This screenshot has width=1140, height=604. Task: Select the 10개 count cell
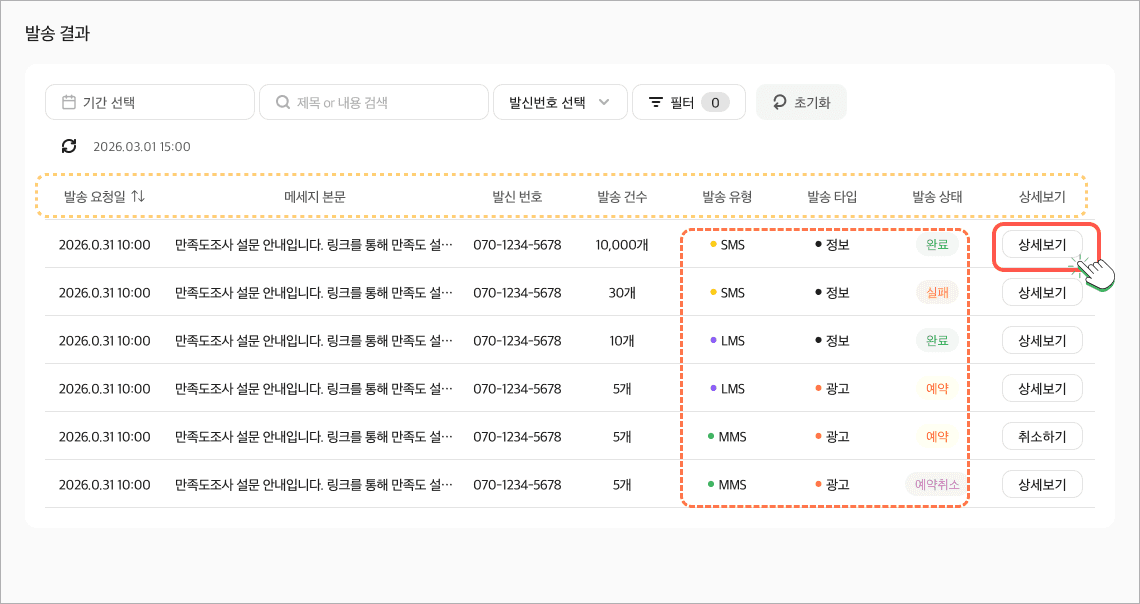pyautogui.click(x=622, y=341)
